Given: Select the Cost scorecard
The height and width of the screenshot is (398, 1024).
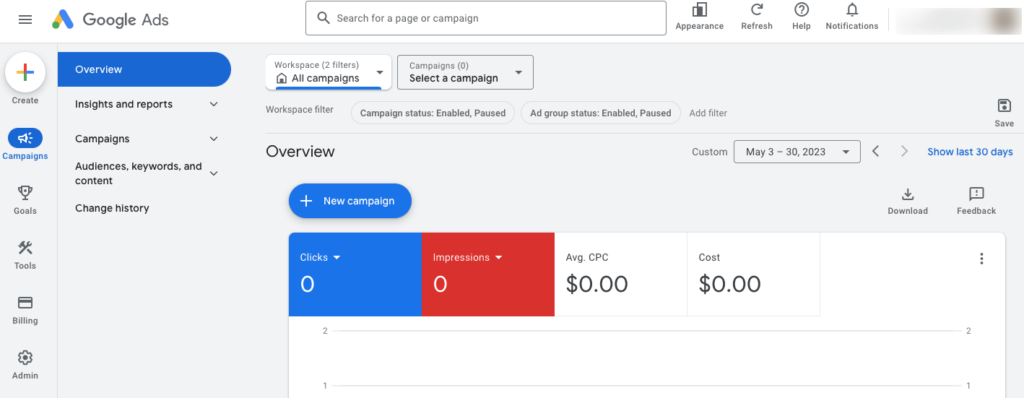Looking at the screenshot, I should click(x=754, y=274).
